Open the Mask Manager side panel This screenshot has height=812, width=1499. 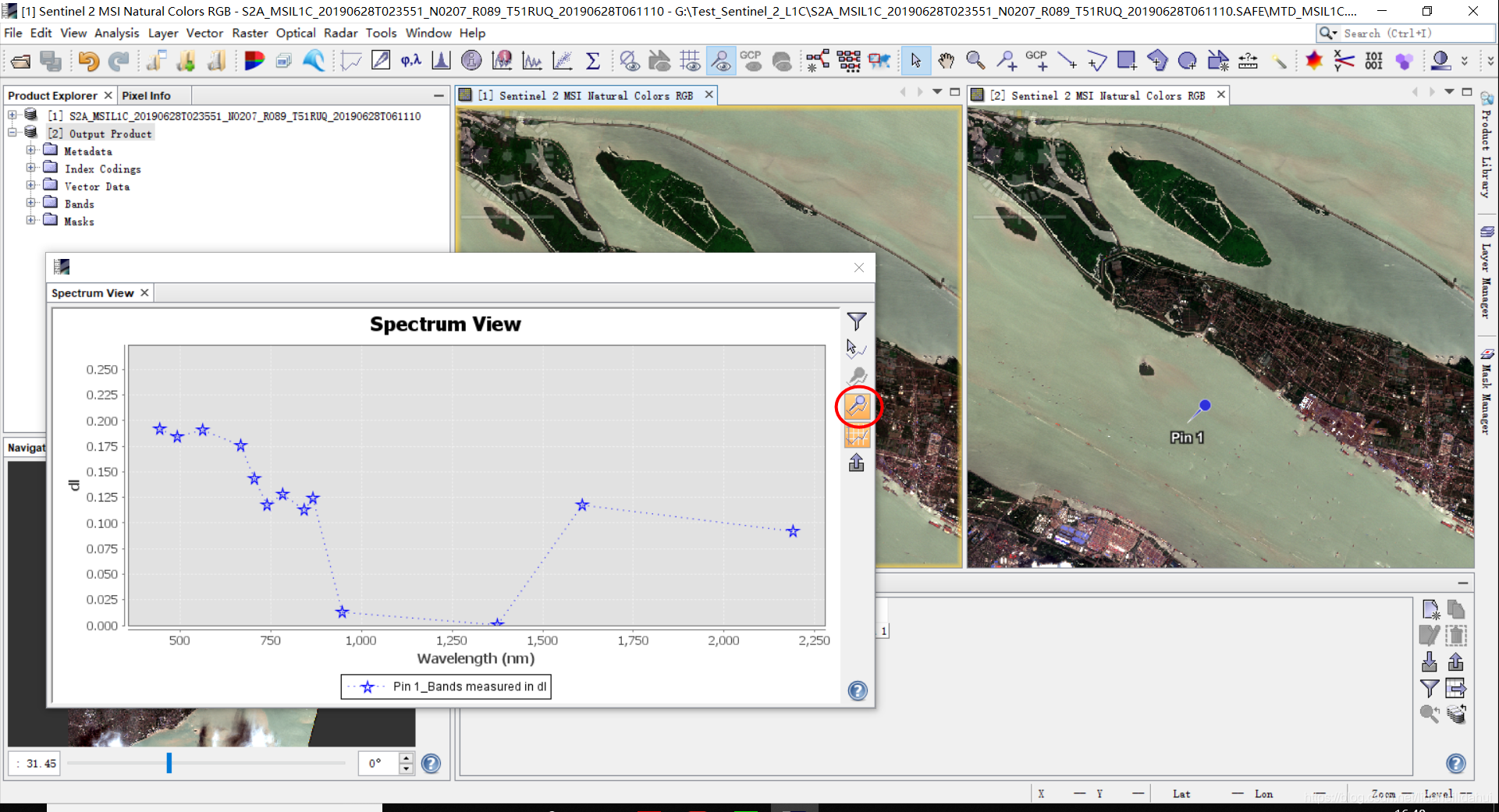(1487, 391)
